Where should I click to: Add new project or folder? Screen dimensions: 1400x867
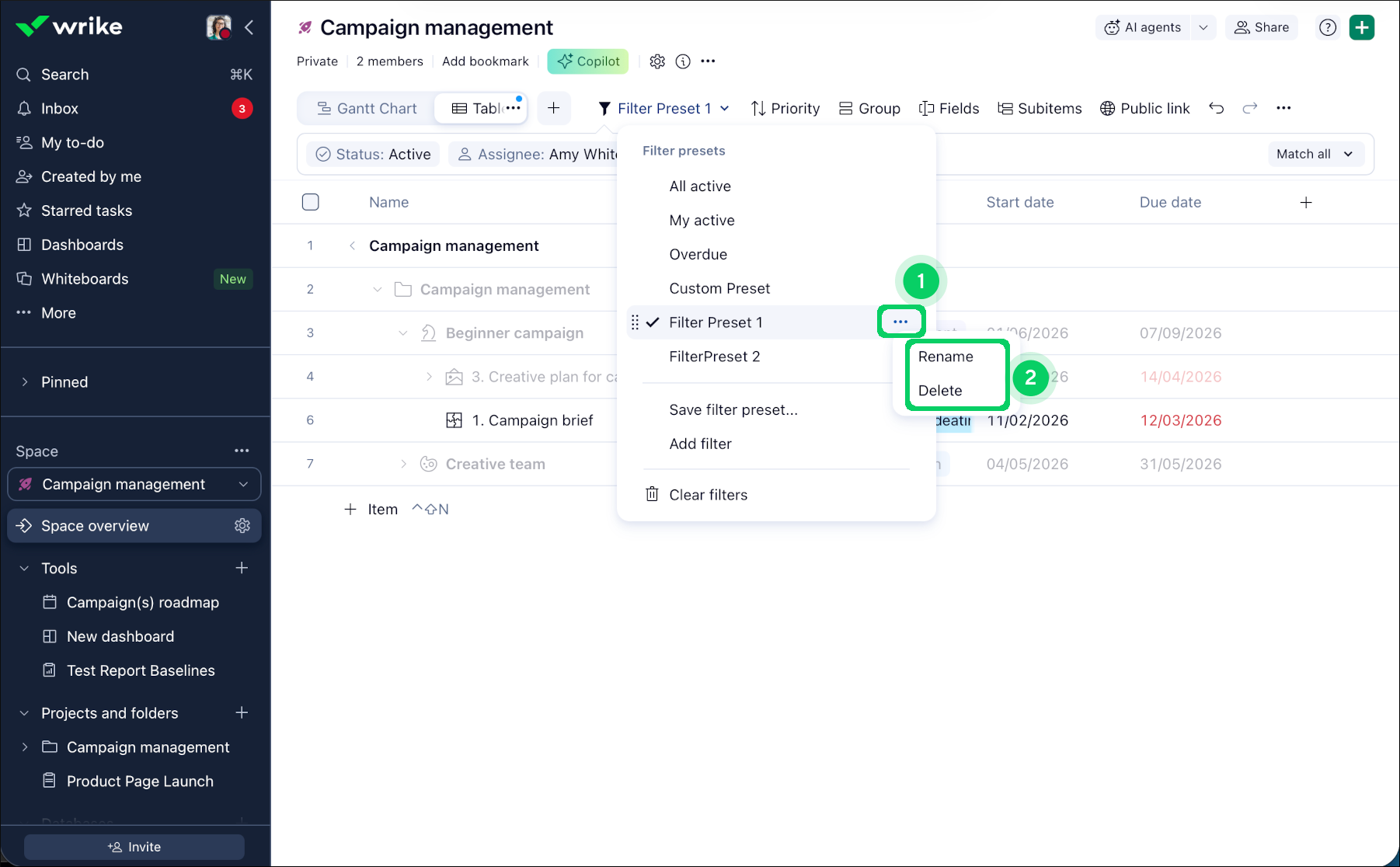[242, 712]
